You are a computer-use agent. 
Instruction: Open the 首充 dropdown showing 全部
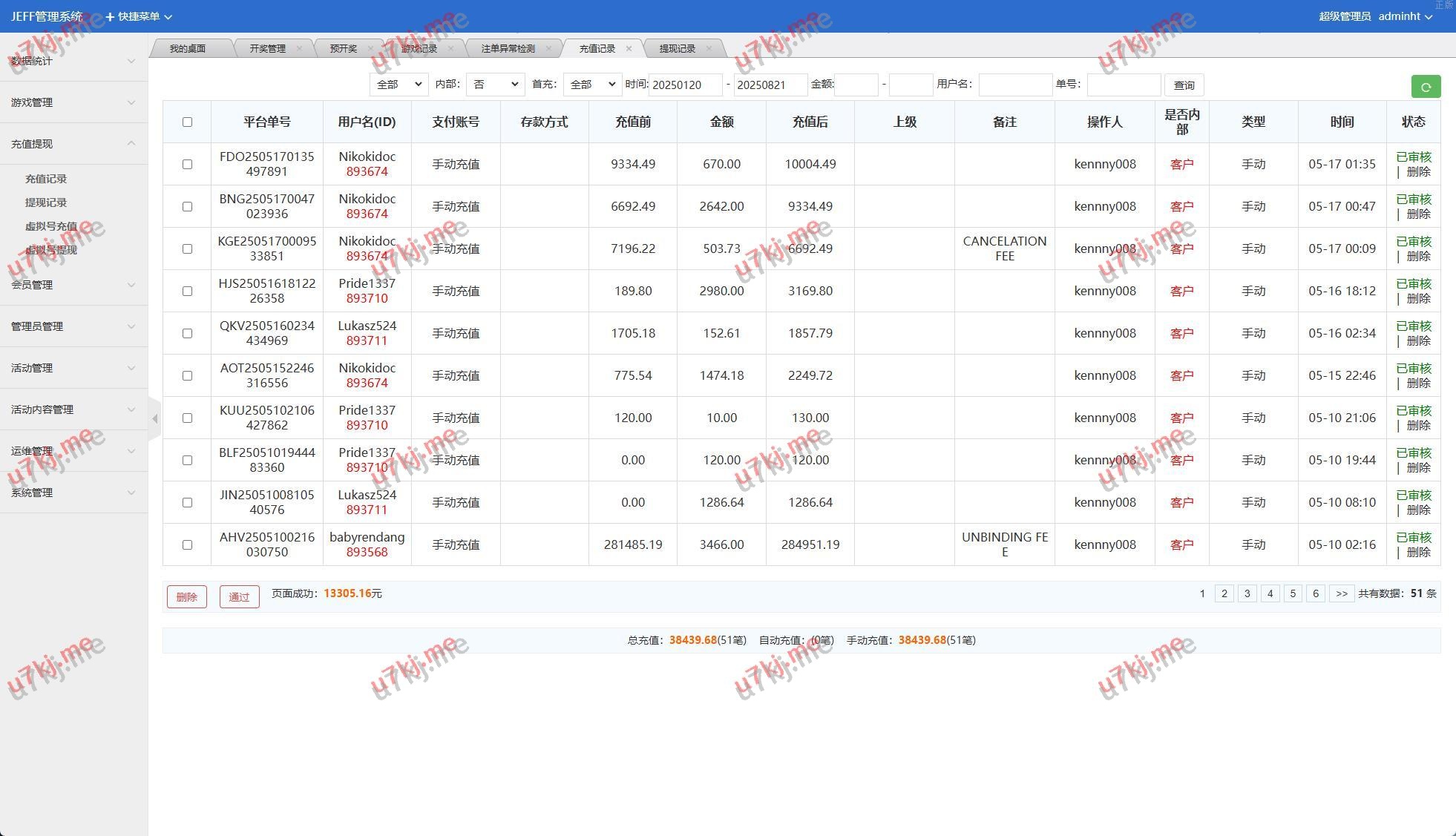pos(591,85)
